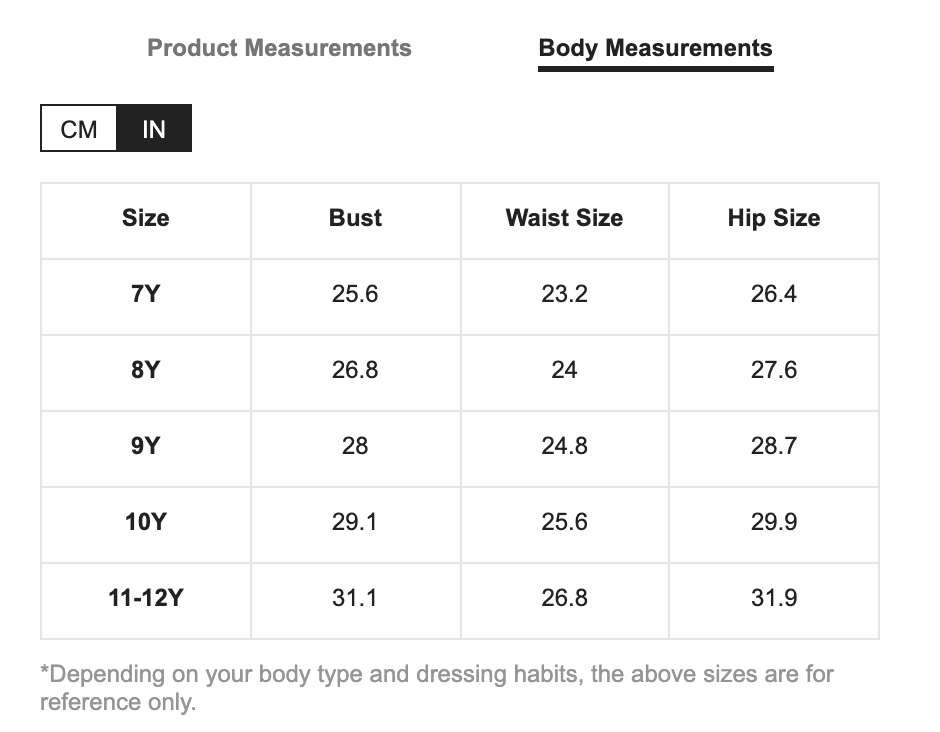
Task: Click the sizing reference disclaimer text
Action: (x=436, y=688)
